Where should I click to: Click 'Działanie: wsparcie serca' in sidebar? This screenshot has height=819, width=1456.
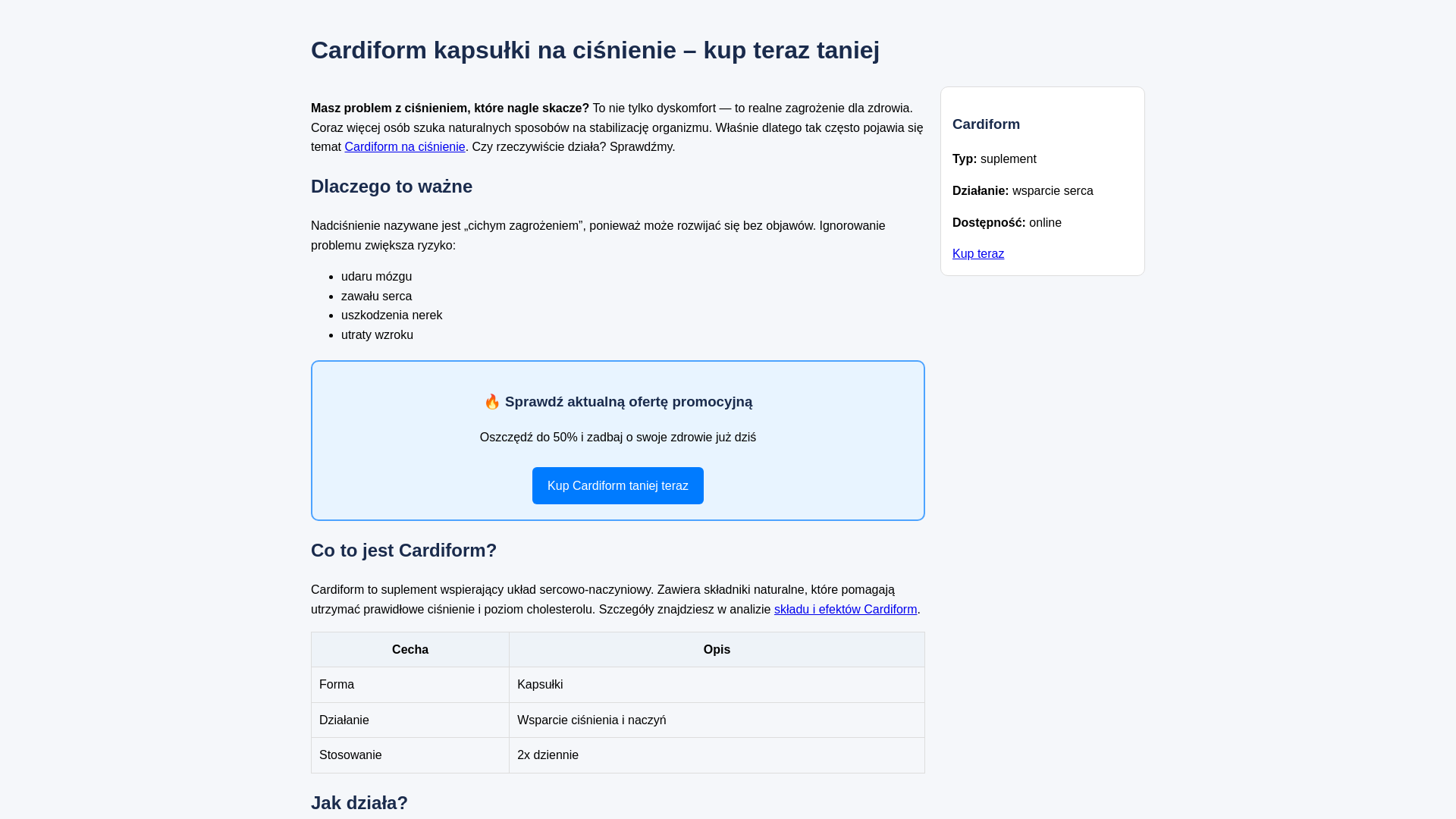pos(1023,191)
